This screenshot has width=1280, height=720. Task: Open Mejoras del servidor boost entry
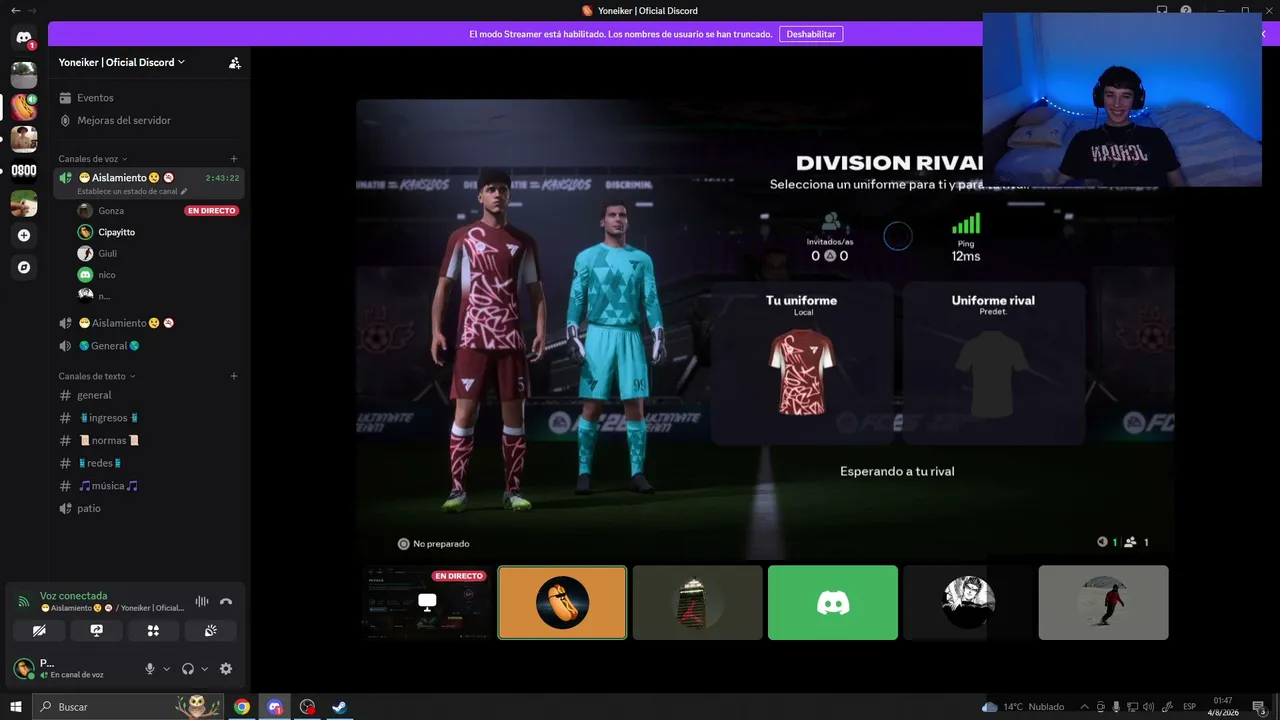150,120
